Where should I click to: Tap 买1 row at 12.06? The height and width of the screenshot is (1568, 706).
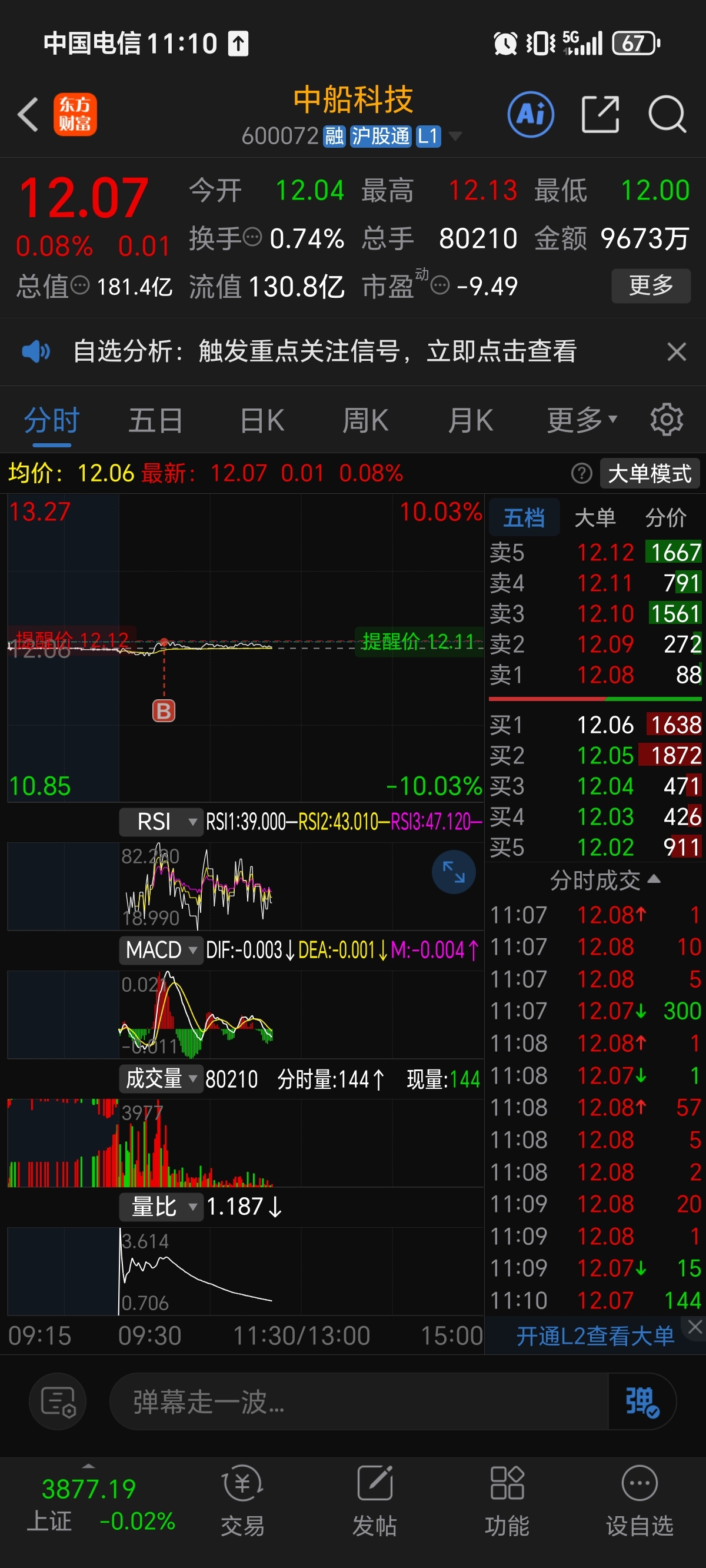click(595, 725)
